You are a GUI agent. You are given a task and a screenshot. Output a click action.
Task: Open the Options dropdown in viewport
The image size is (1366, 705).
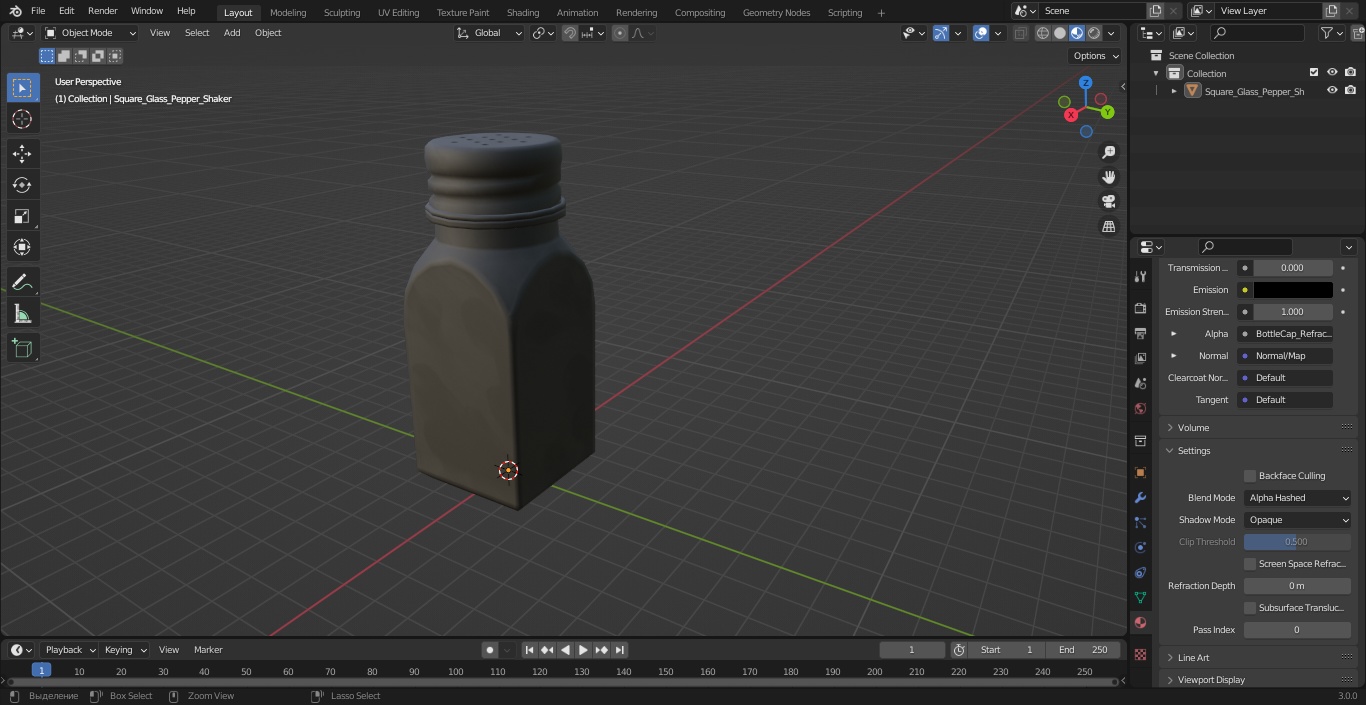click(x=1096, y=56)
